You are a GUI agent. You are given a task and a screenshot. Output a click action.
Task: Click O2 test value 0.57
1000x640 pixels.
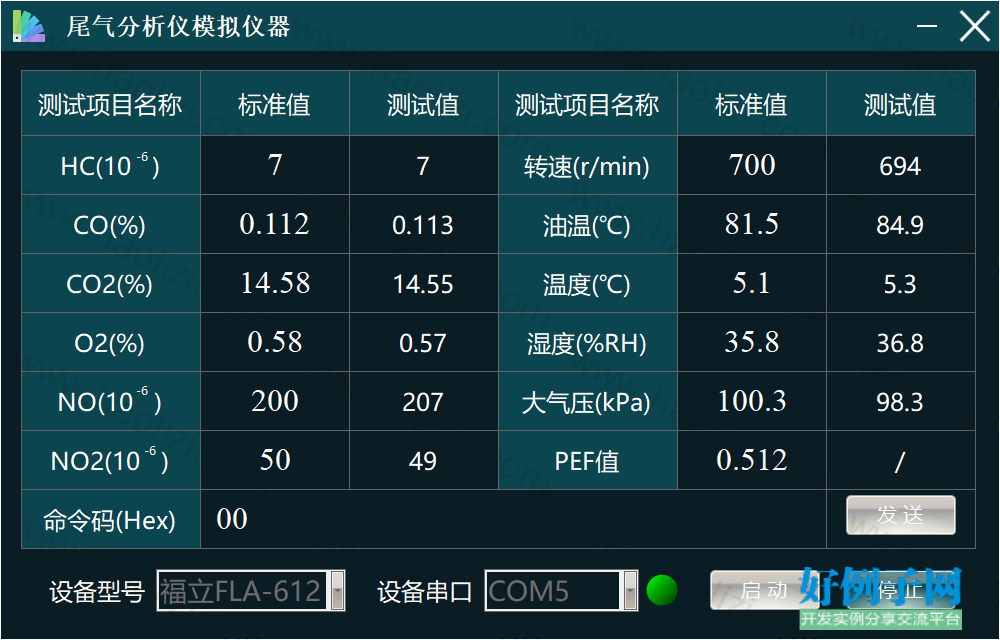(423, 342)
